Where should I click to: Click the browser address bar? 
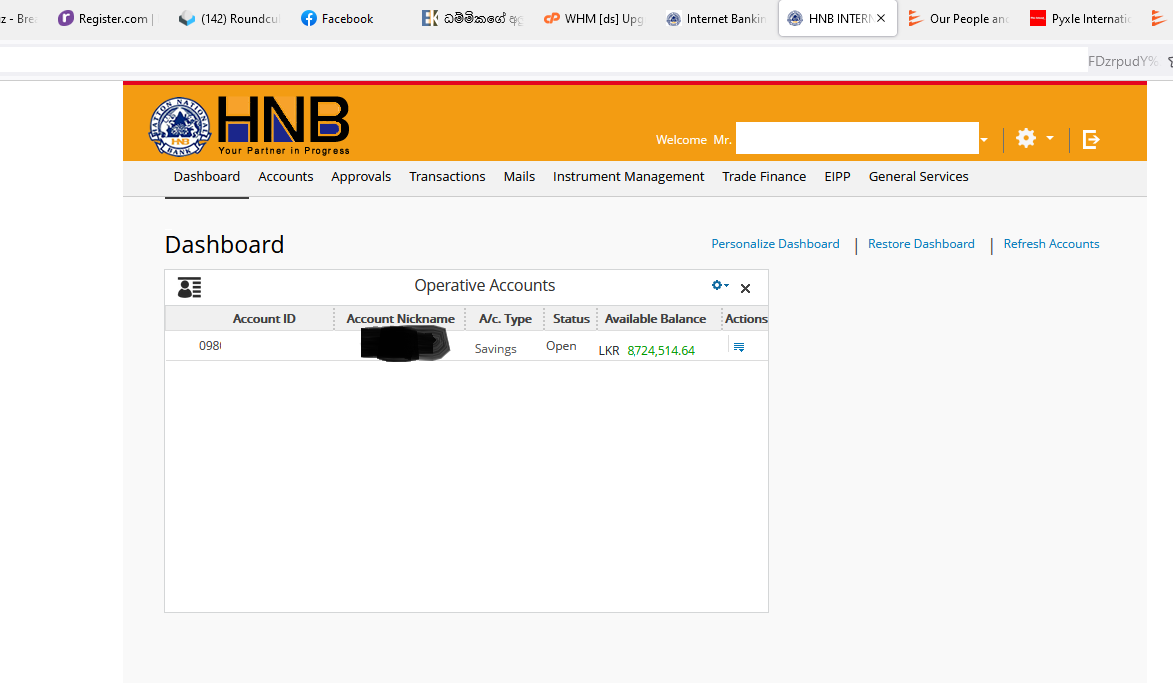click(544, 61)
